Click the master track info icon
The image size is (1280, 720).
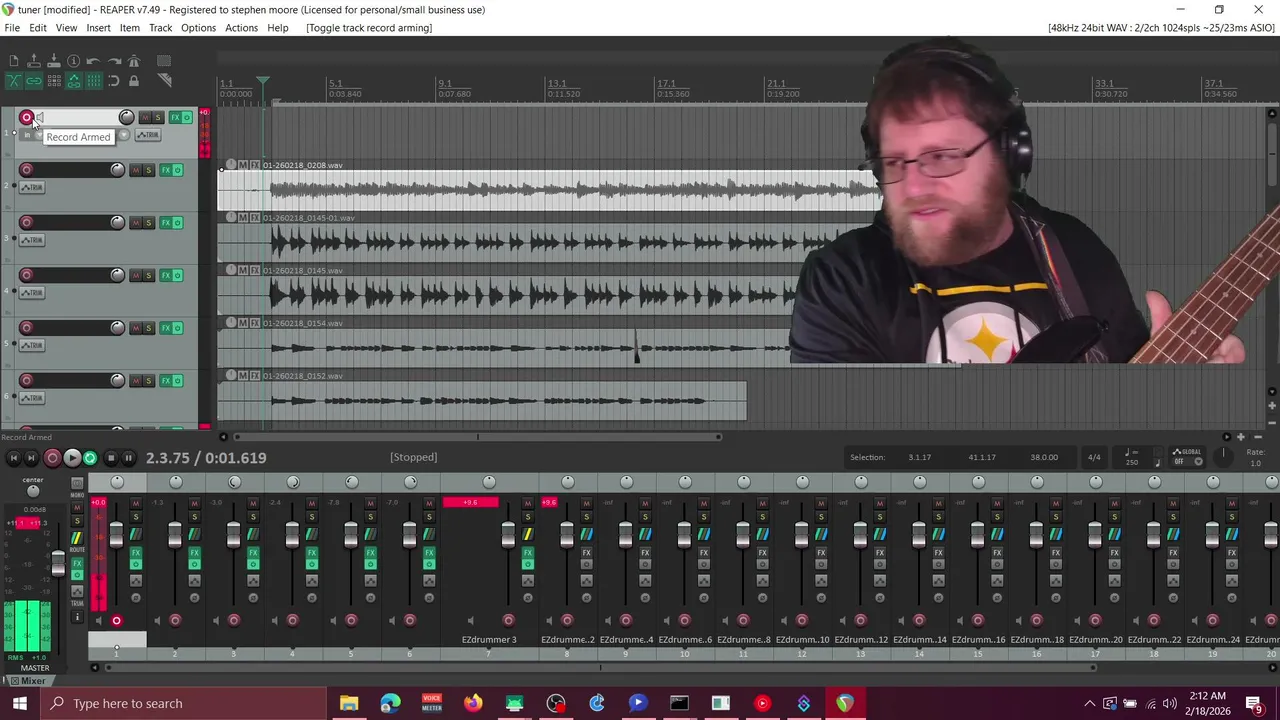(77, 617)
